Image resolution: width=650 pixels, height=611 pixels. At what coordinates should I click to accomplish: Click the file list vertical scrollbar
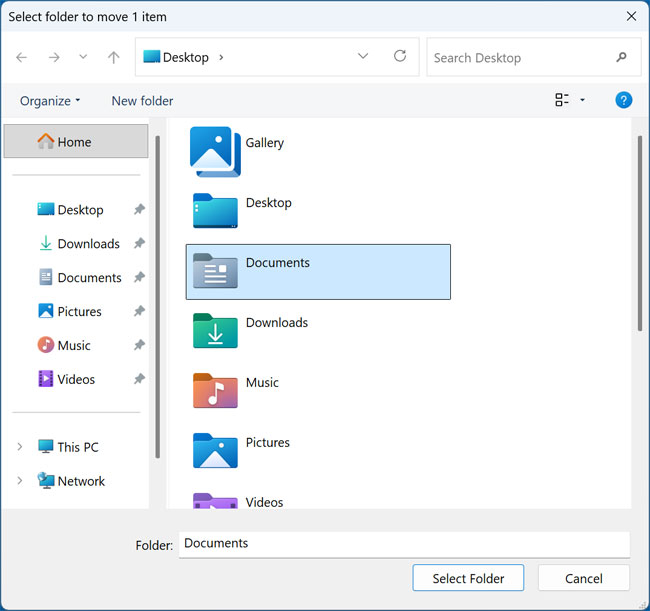pos(640,233)
